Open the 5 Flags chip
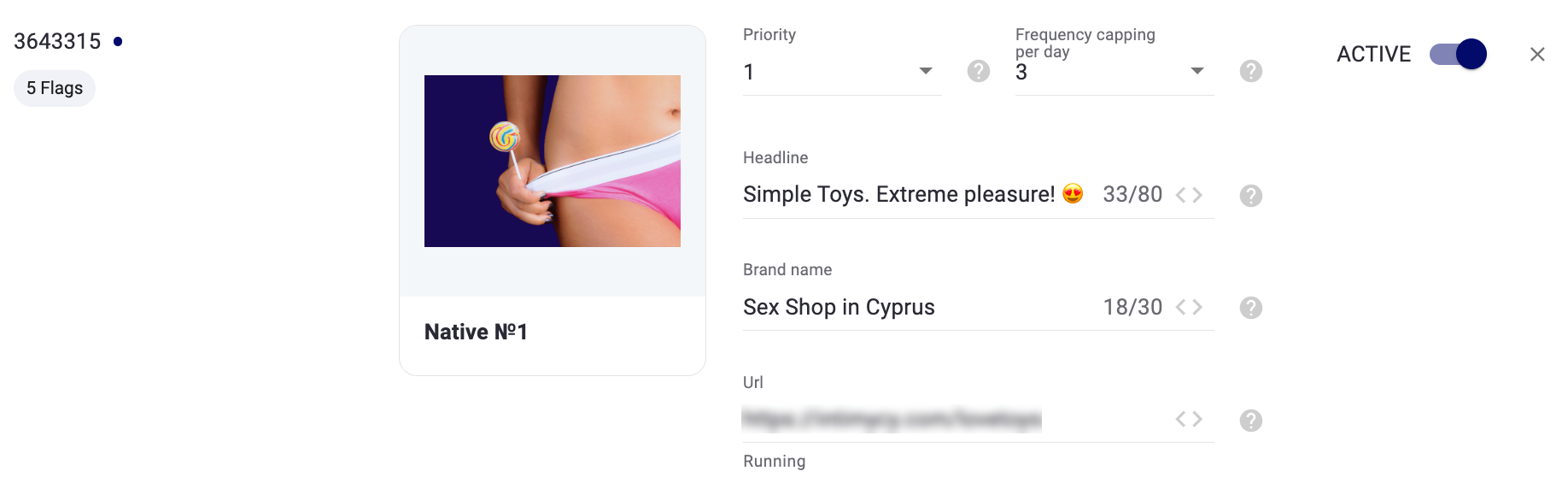The image size is (1568, 477). (55, 88)
